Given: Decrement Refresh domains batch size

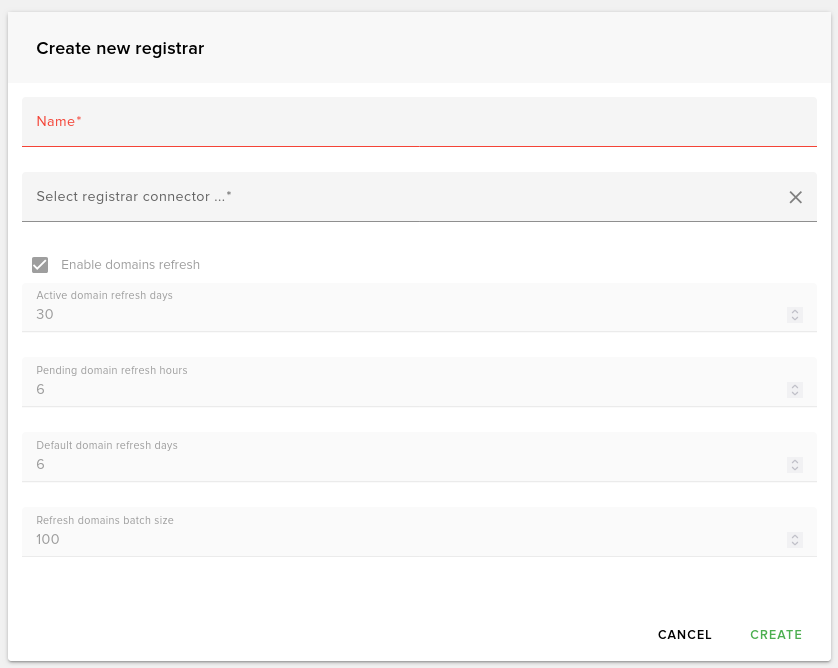Looking at the screenshot, I should pyautogui.click(x=795, y=543).
